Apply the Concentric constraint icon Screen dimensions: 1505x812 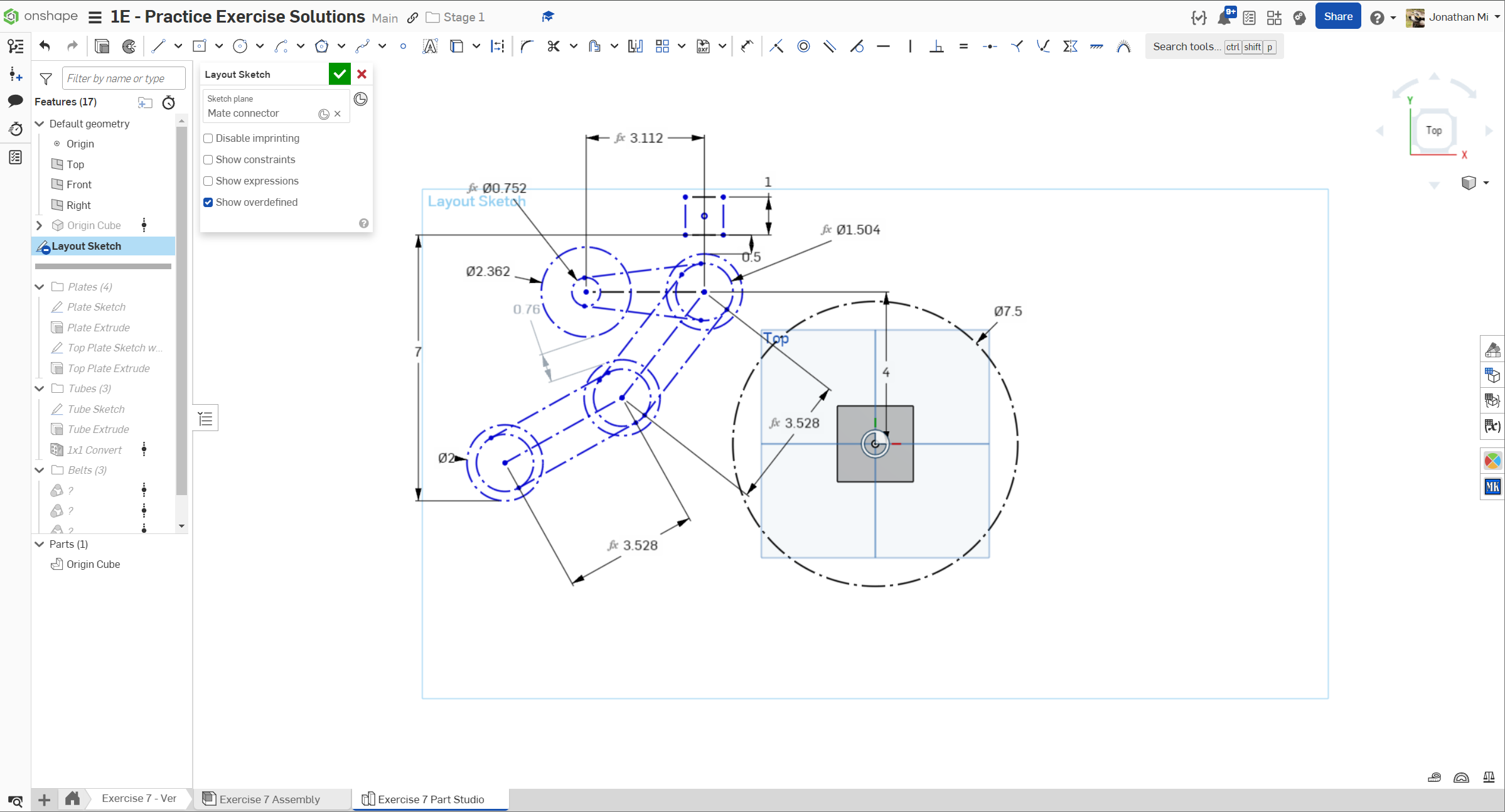(x=803, y=46)
